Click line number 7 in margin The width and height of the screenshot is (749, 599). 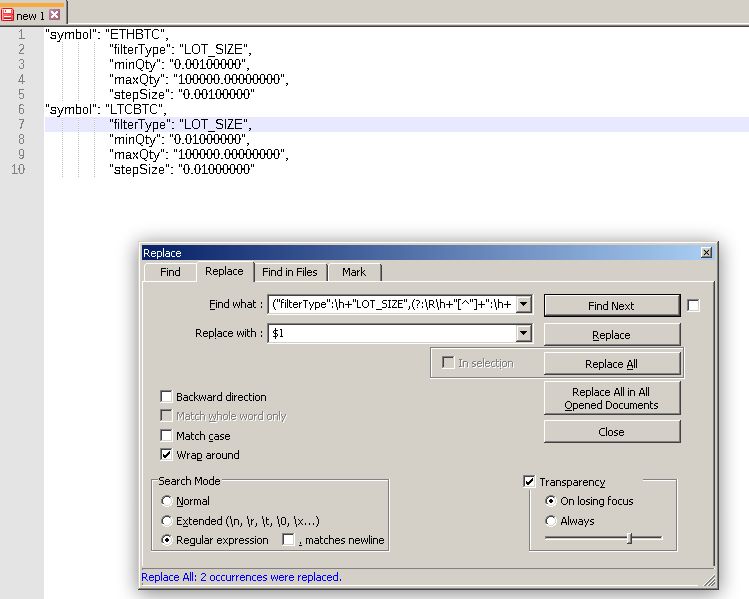21,124
